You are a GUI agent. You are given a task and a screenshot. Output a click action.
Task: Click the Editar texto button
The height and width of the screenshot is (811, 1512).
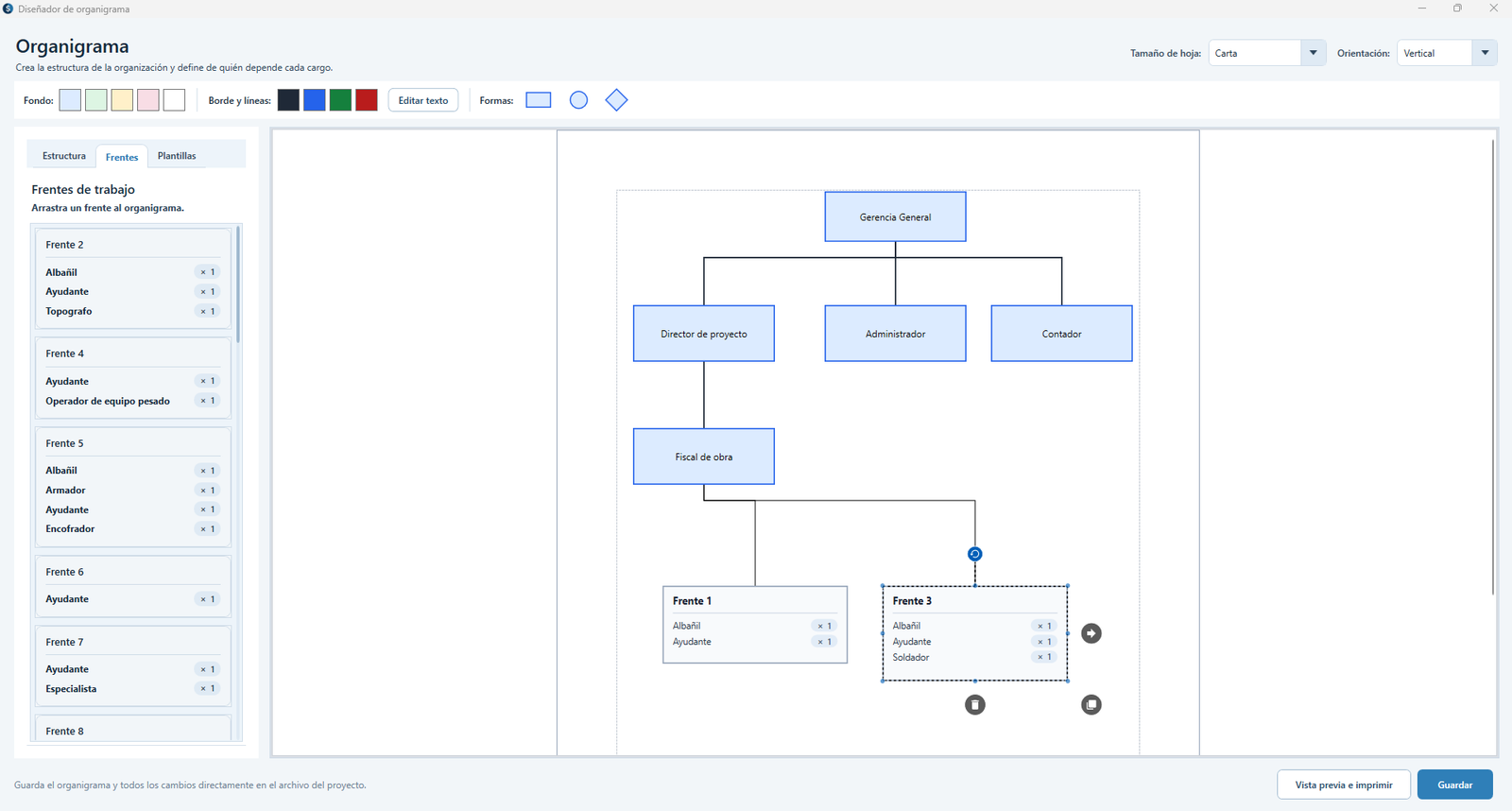(423, 100)
